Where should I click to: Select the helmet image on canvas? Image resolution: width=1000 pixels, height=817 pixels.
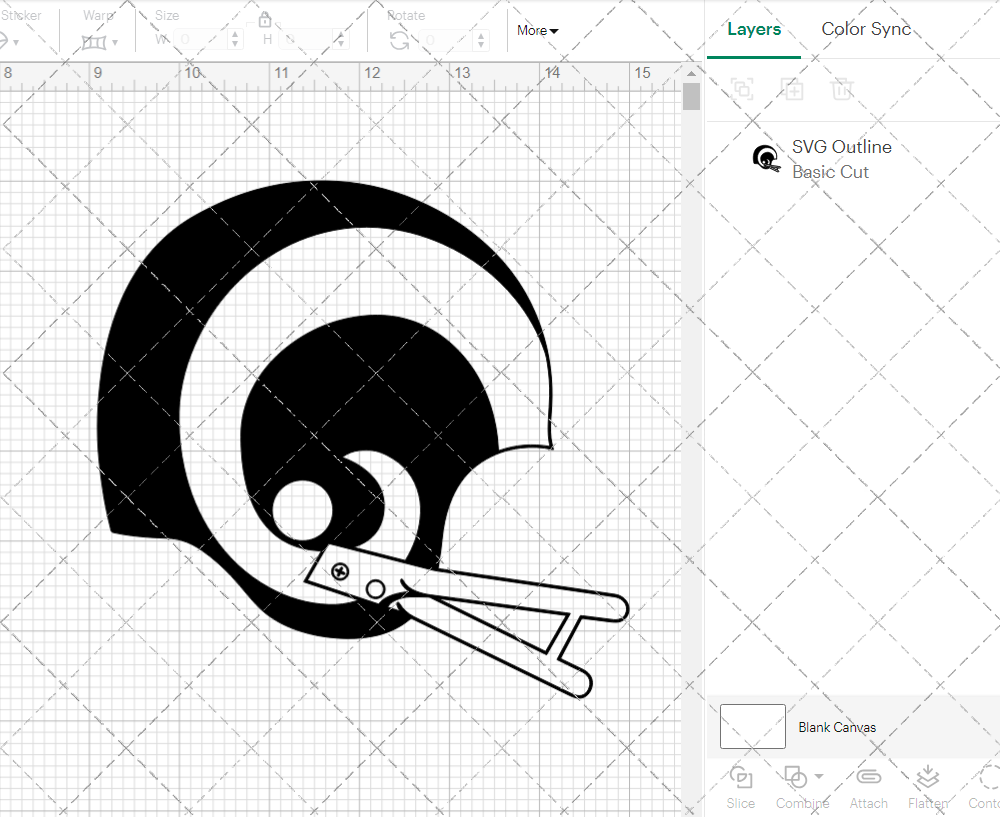click(363, 439)
